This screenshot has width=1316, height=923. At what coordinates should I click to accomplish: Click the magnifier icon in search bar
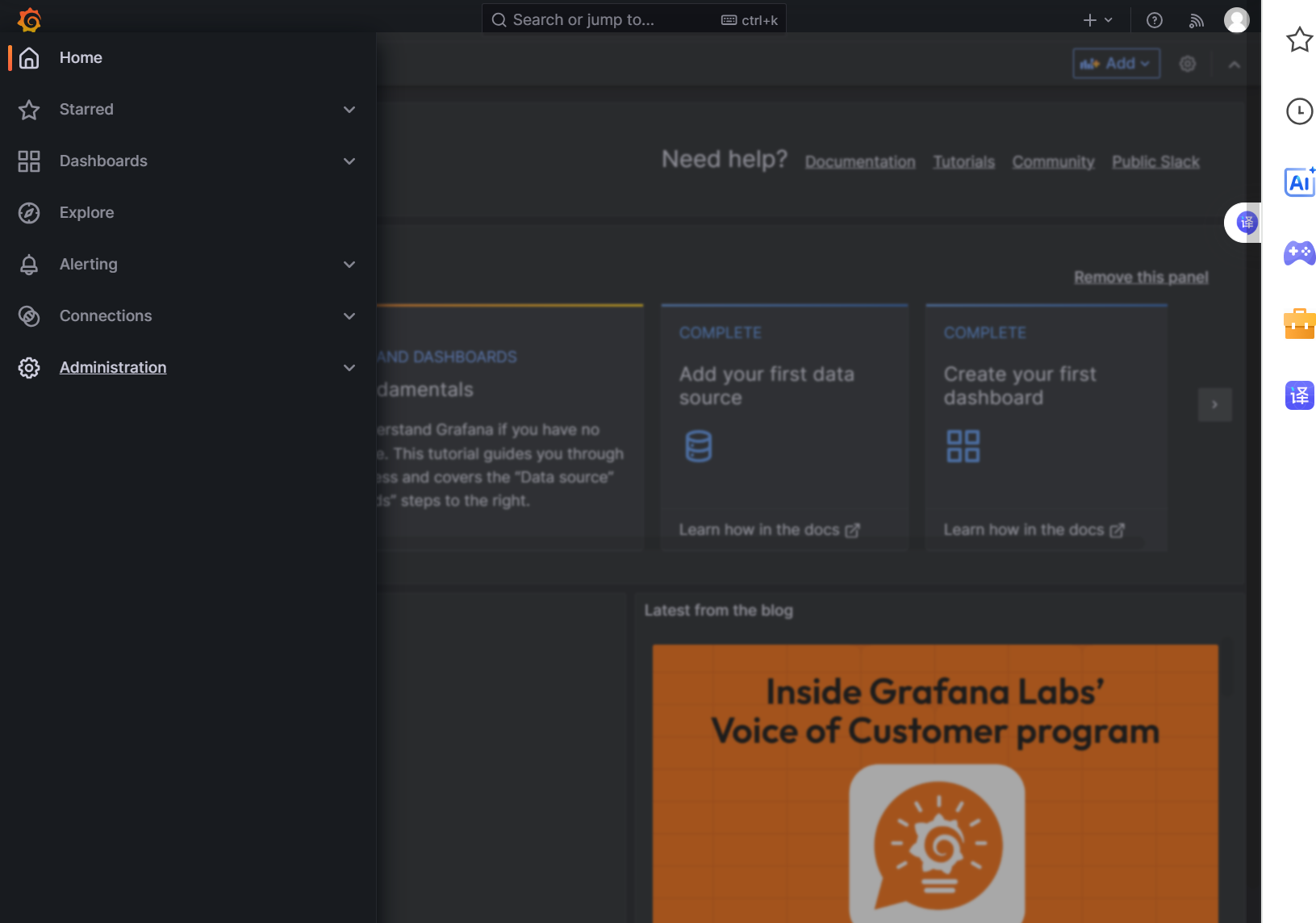499,20
